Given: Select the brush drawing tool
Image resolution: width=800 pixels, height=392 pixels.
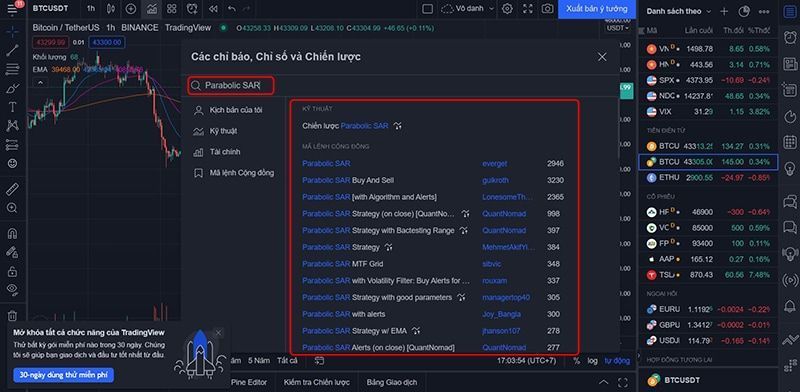Looking at the screenshot, I should (x=12, y=88).
